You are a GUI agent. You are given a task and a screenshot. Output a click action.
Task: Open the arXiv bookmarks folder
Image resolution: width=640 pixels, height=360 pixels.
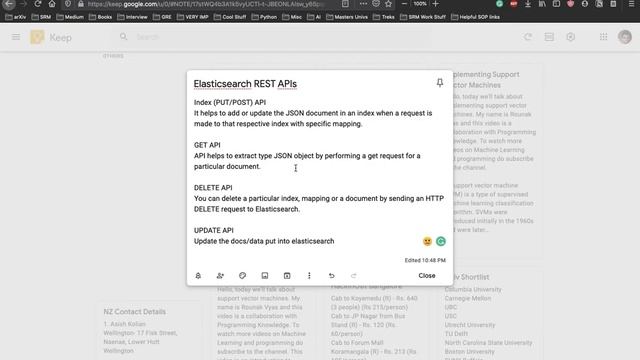tap(16, 17)
